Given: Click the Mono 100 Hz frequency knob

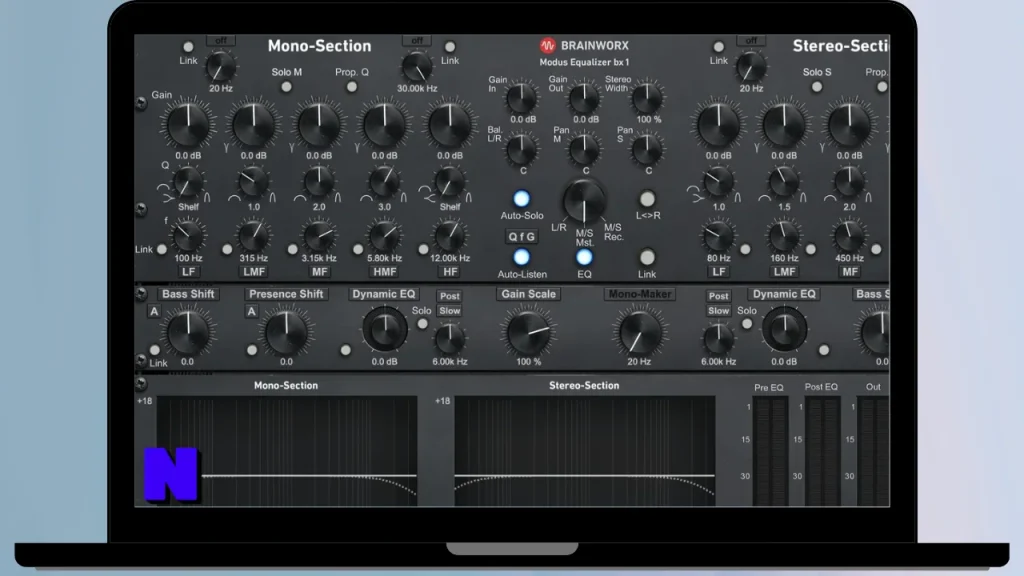Looking at the screenshot, I should point(188,236).
